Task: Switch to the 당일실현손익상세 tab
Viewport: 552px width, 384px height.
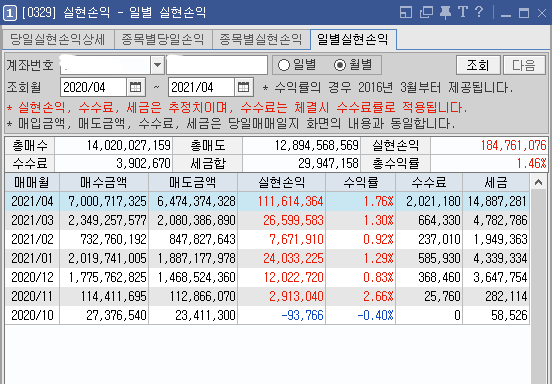Action: click(x=58, y=39)
